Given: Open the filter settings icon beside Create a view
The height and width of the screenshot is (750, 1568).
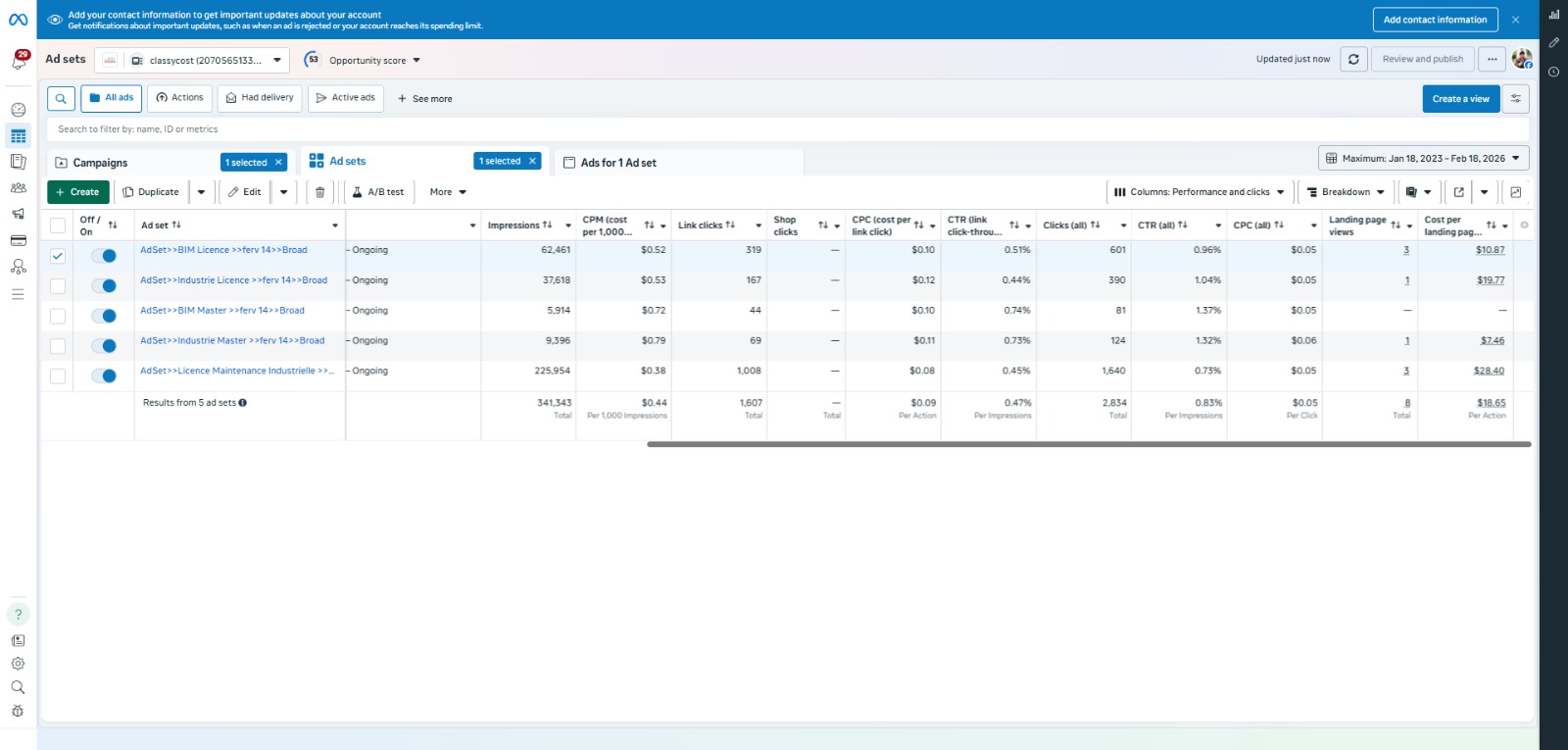Looking at the screenshot, I should [x=1516, y=99].
